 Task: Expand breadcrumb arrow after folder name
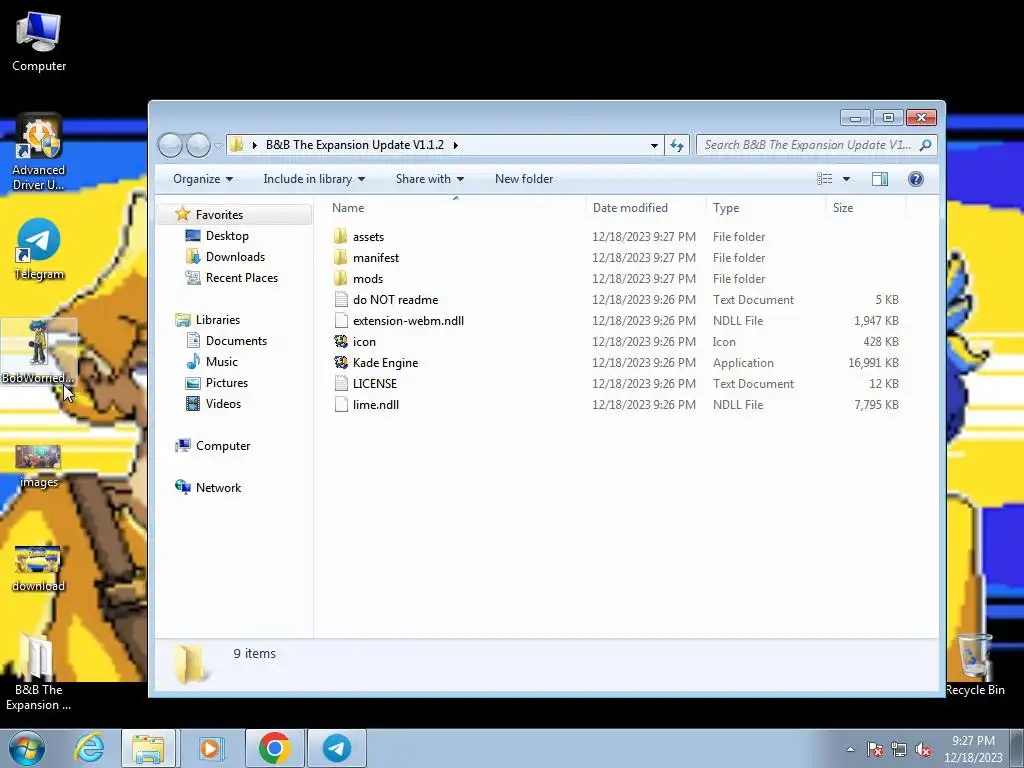click(x=455, y=145)
